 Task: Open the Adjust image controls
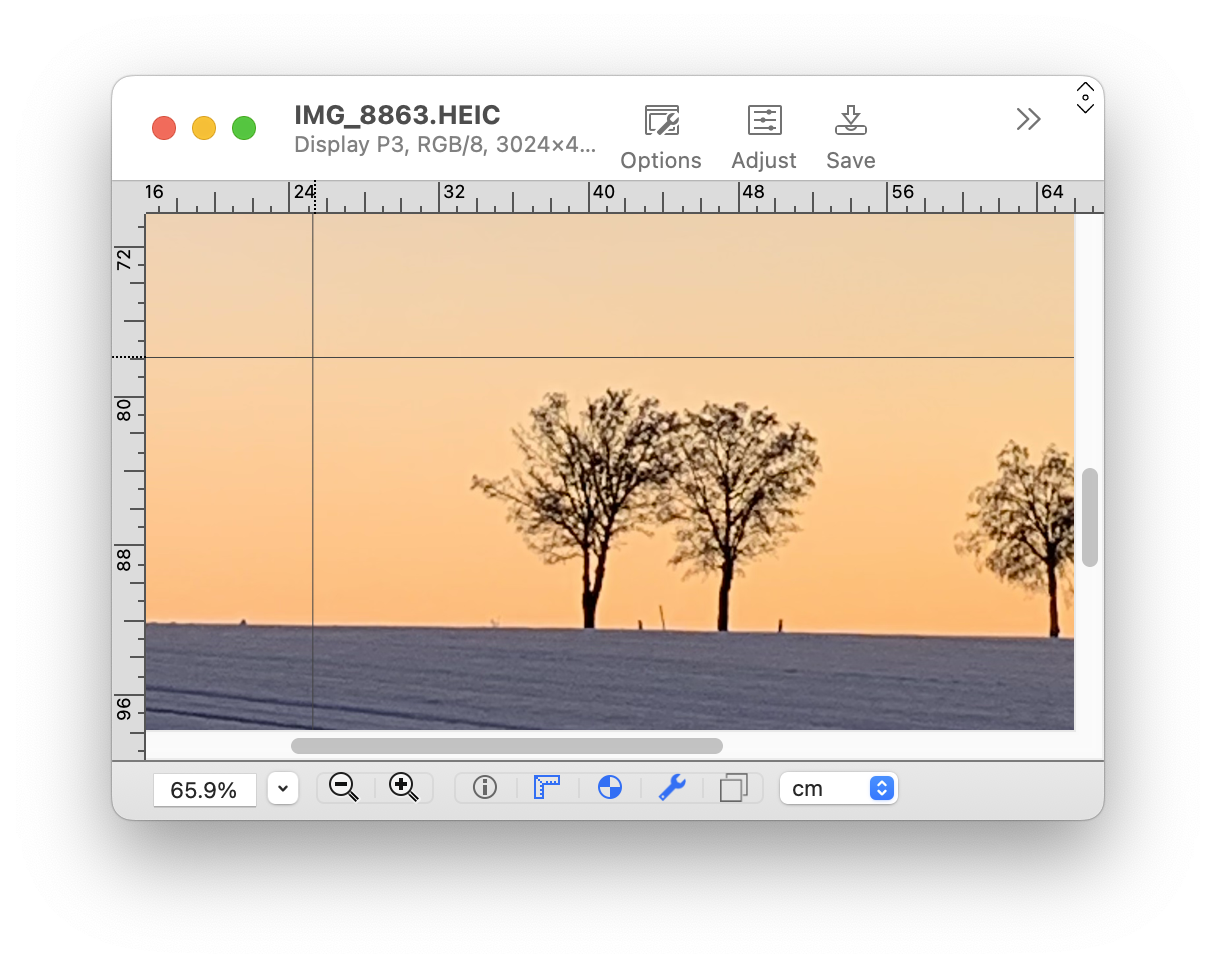pos(764,138)
